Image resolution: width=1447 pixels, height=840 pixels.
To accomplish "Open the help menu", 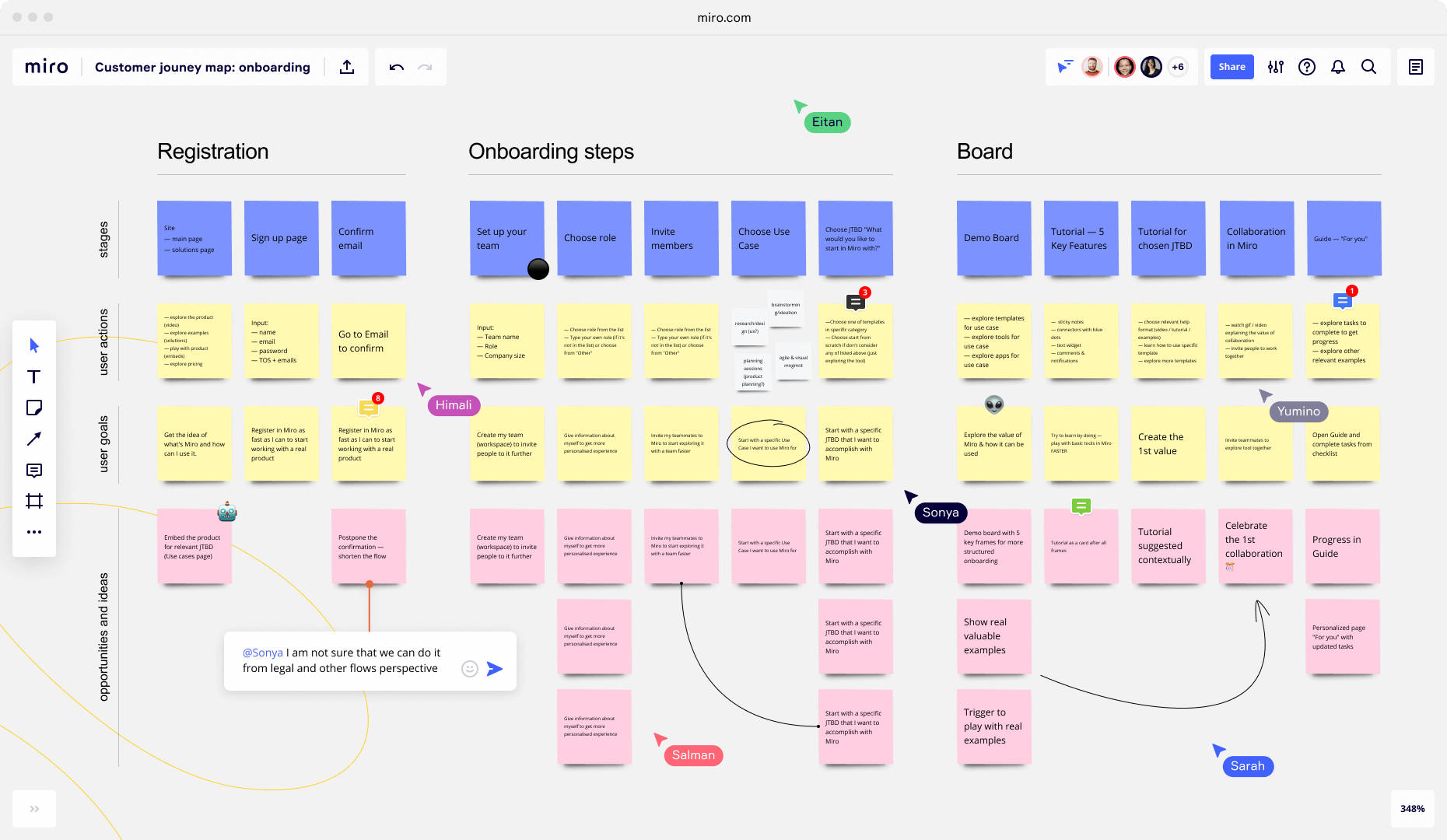I will click(1306, 67).
